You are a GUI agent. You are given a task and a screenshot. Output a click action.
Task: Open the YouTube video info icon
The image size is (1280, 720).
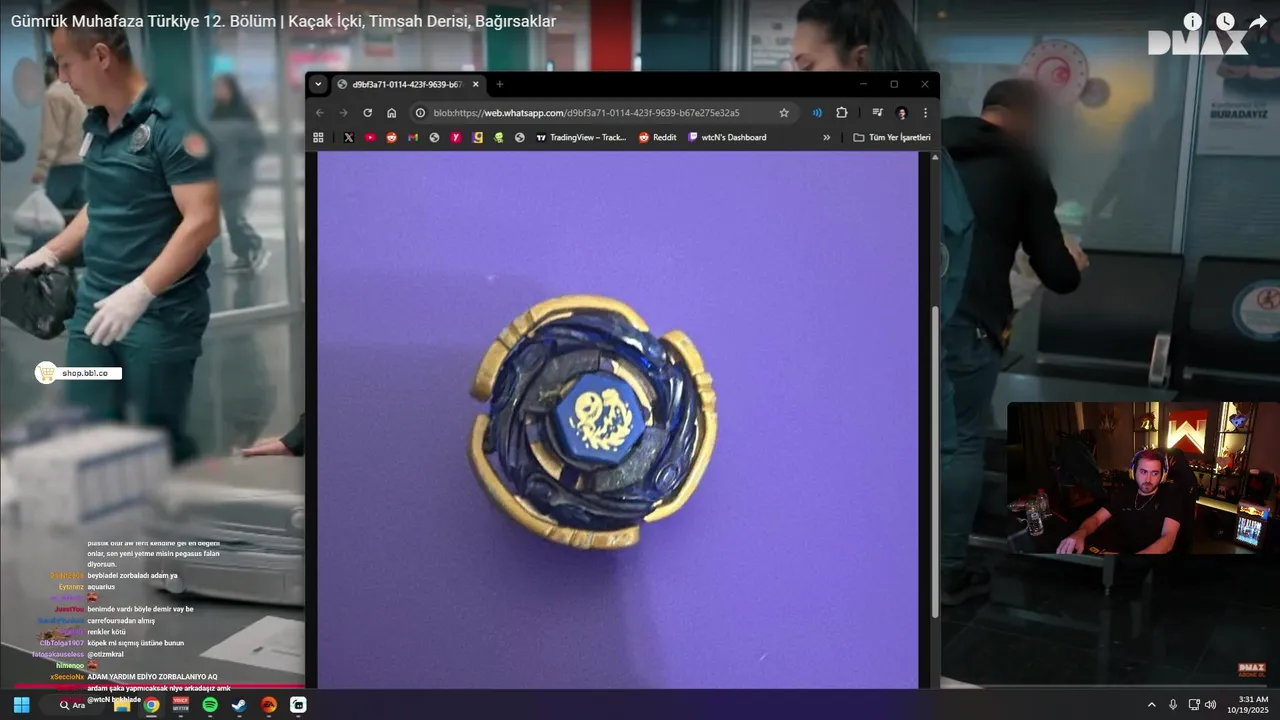click(x=1192, y=21)
